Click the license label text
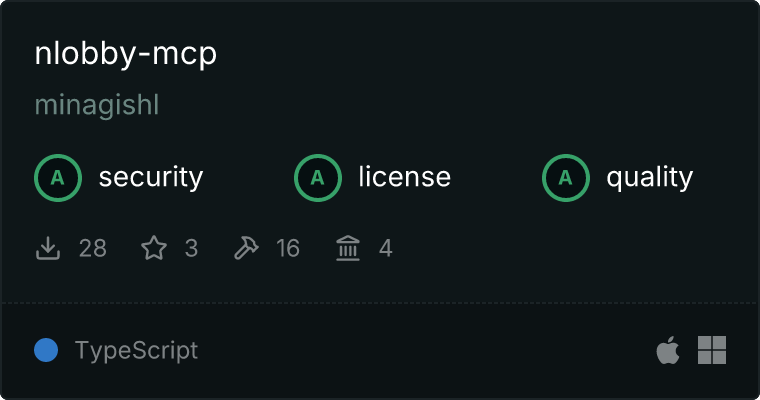 pos(405,177)
